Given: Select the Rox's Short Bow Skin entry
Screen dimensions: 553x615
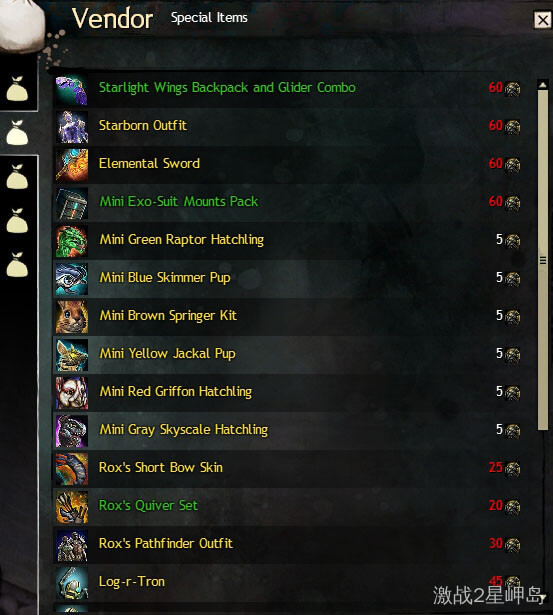Looking at the screenshot, I should tap(289, 469).
